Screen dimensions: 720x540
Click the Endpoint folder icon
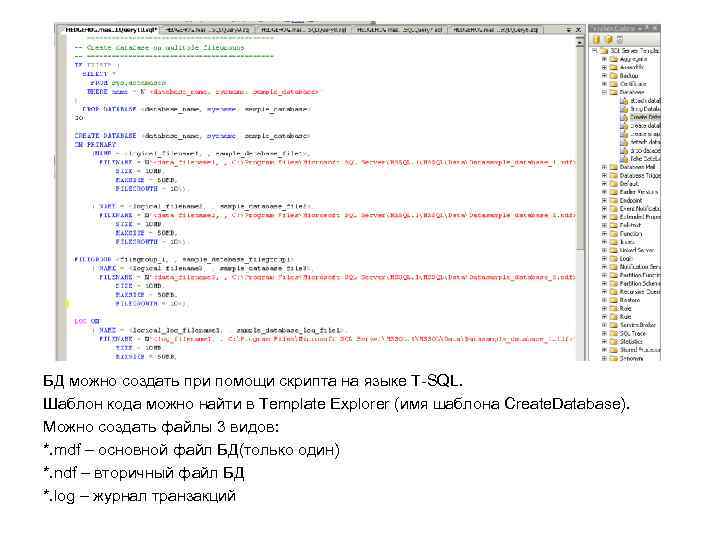[613, 200]
